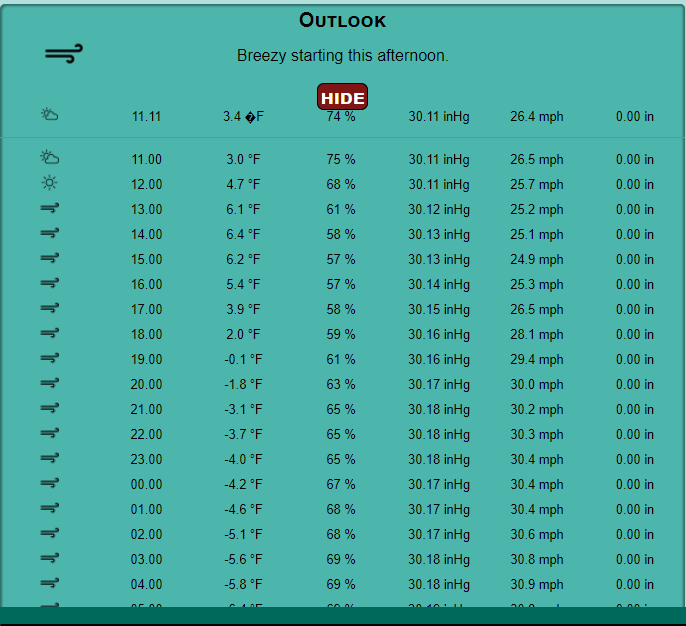Click the -4.2 °F temperature value
686x626 pixels.
click(x=243, y=484)
